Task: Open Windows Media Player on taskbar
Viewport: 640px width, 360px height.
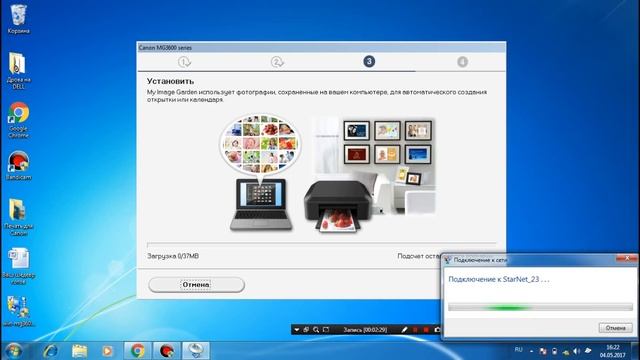Action: point(108,351)
